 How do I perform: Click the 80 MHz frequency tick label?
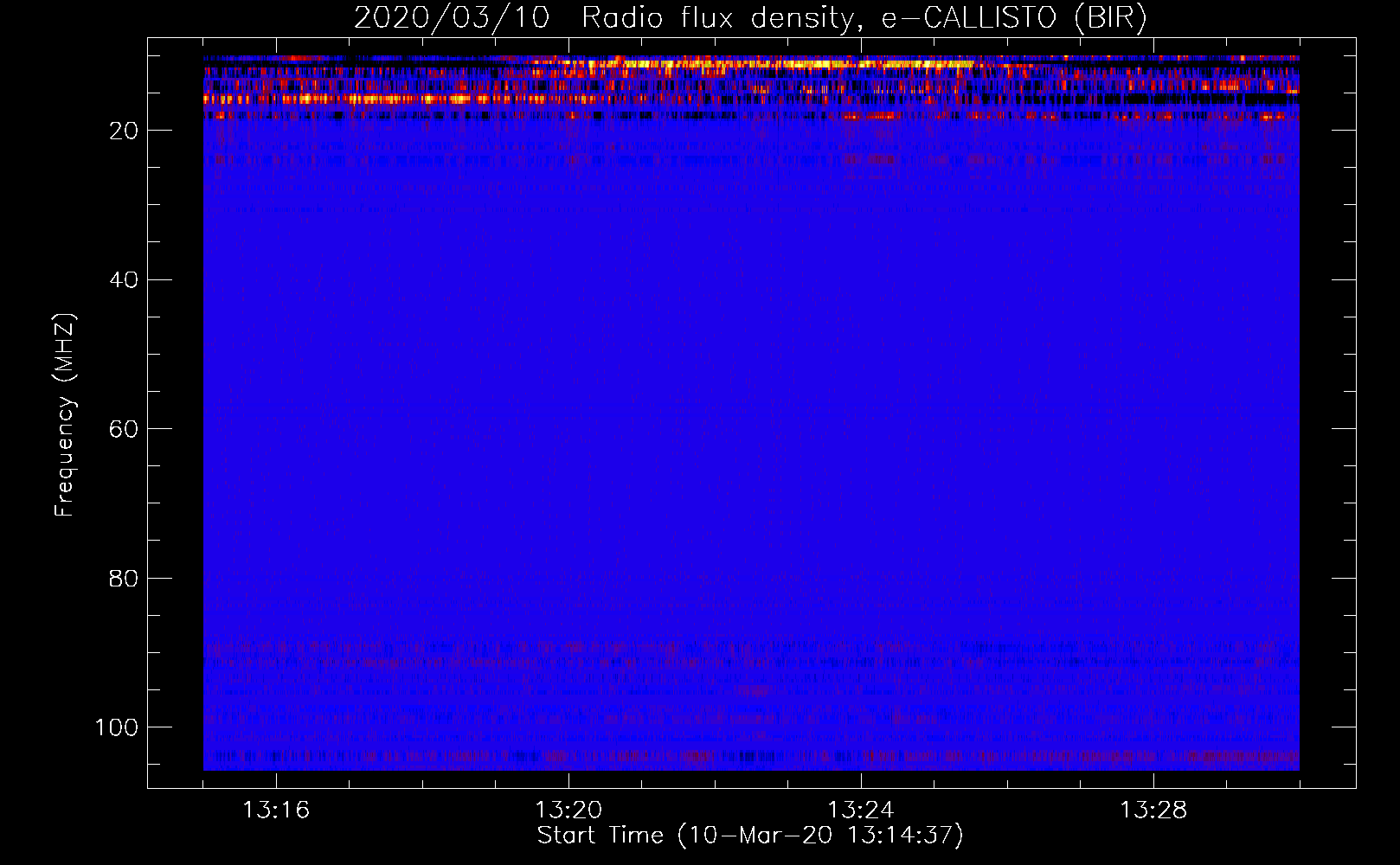124,579
